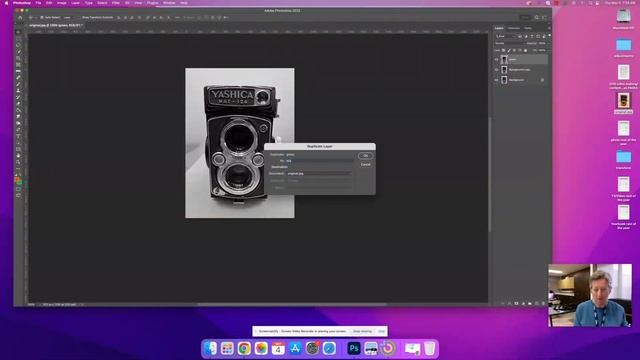
Task: Select the Move tool in the toolbar
Action: (x=18, y=32)
